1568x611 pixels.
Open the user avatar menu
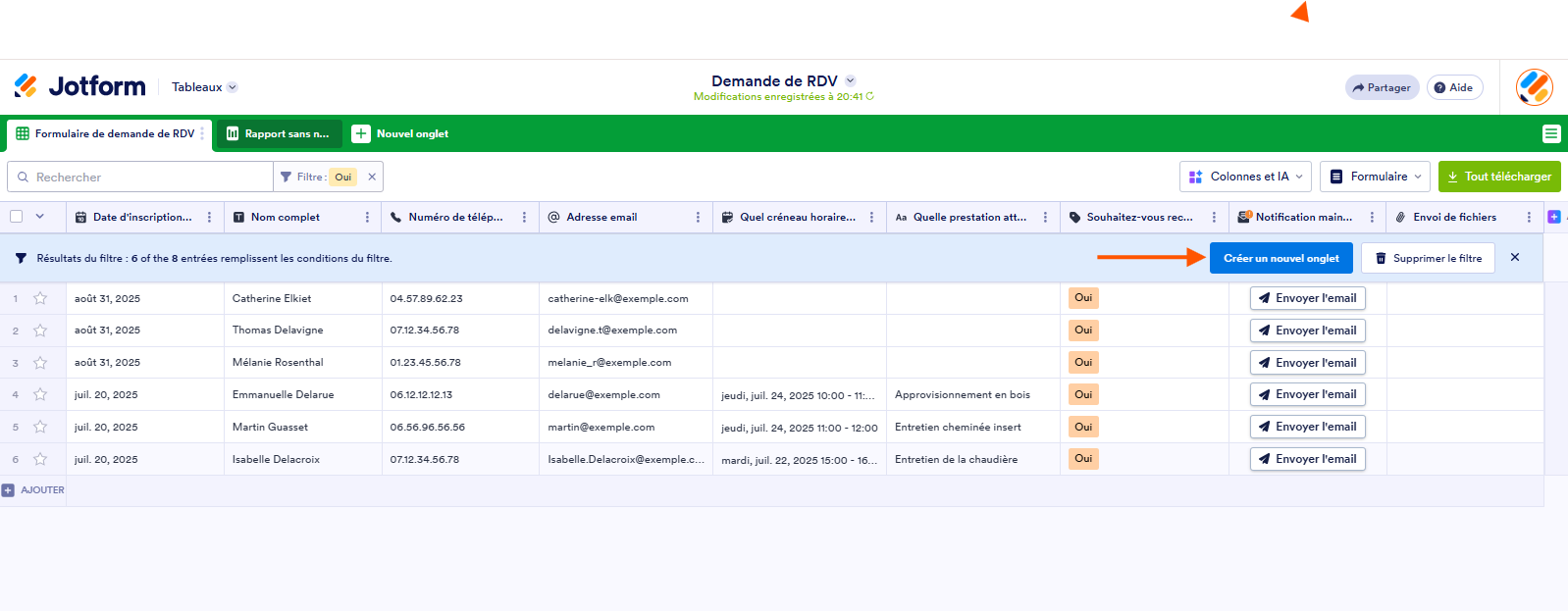tap(1534, 87)
